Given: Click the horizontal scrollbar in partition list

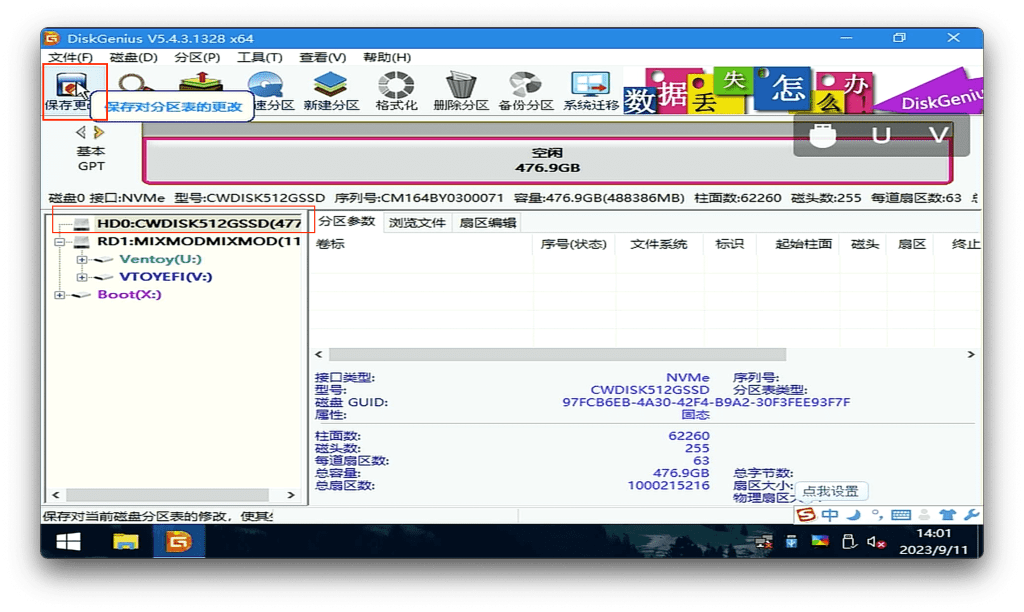Looking at the screenshot, I should 640,354.
